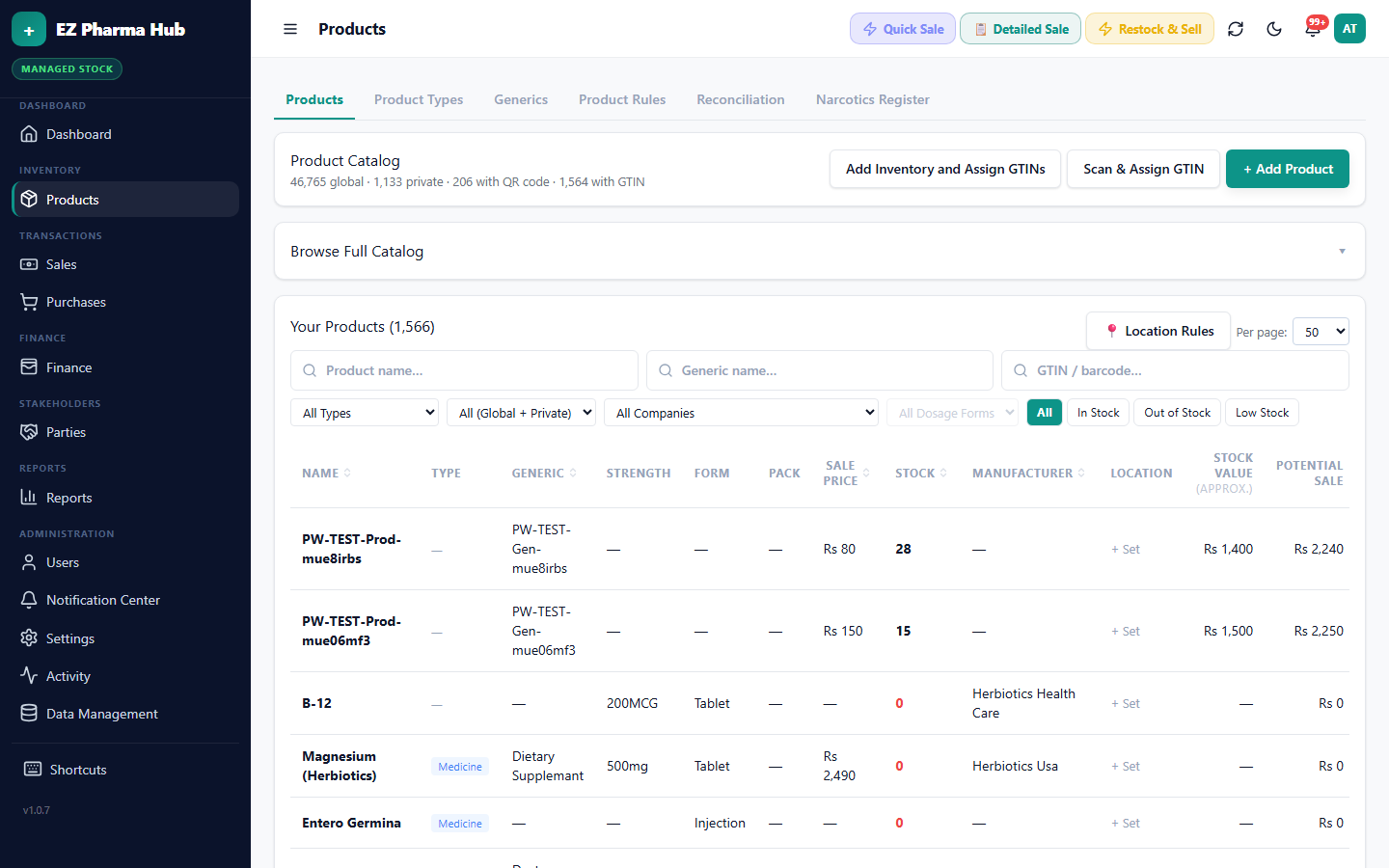Expand the Browse Full Catalog section

(820, 252)
